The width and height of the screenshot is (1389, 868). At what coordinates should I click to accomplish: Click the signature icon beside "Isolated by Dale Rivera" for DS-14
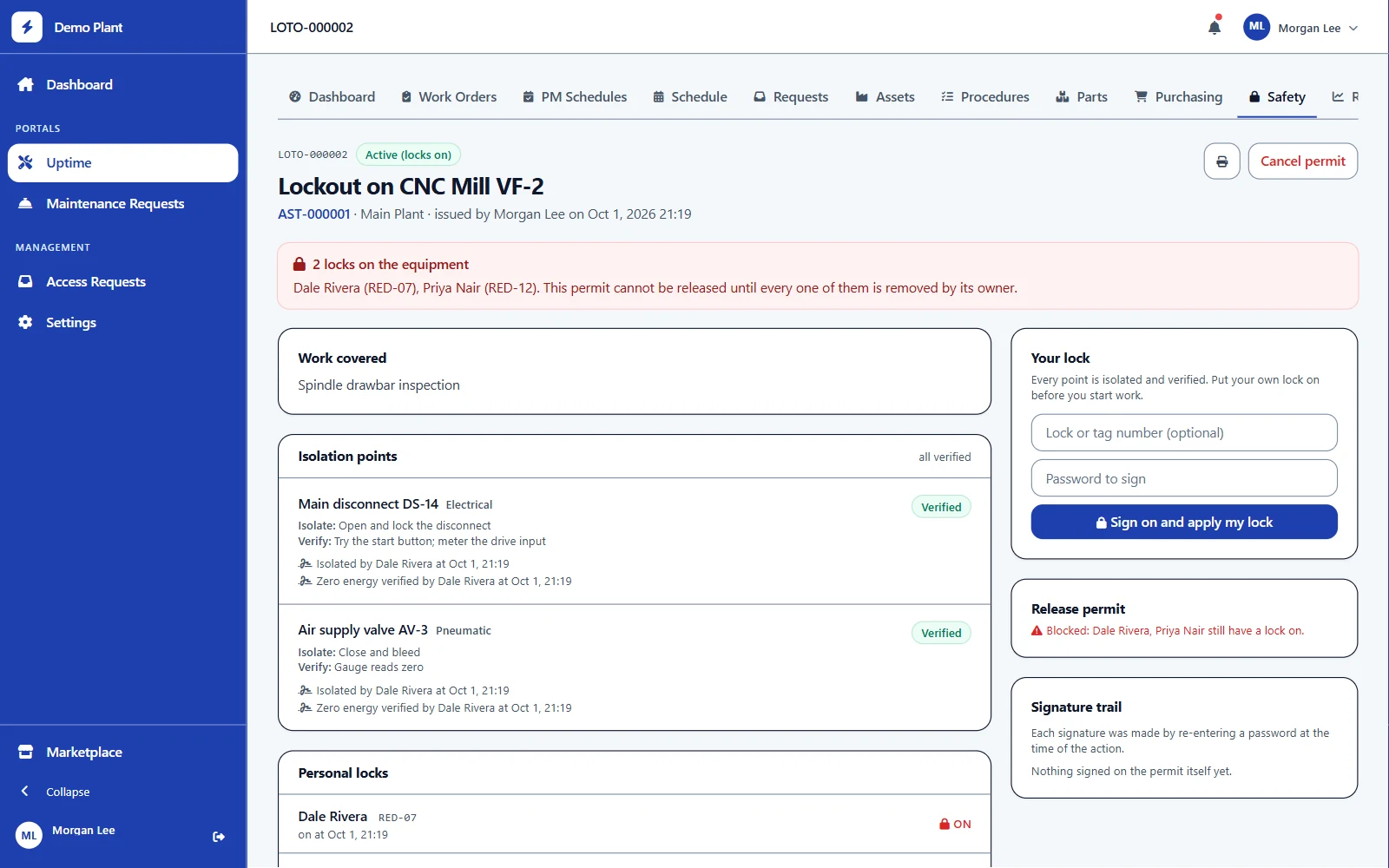pos(305,564)
